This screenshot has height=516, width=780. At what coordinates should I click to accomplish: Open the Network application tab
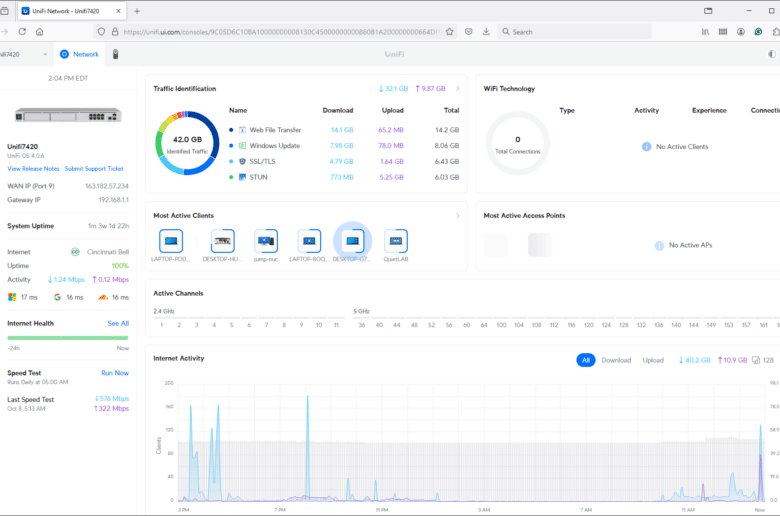pos(79,54)
